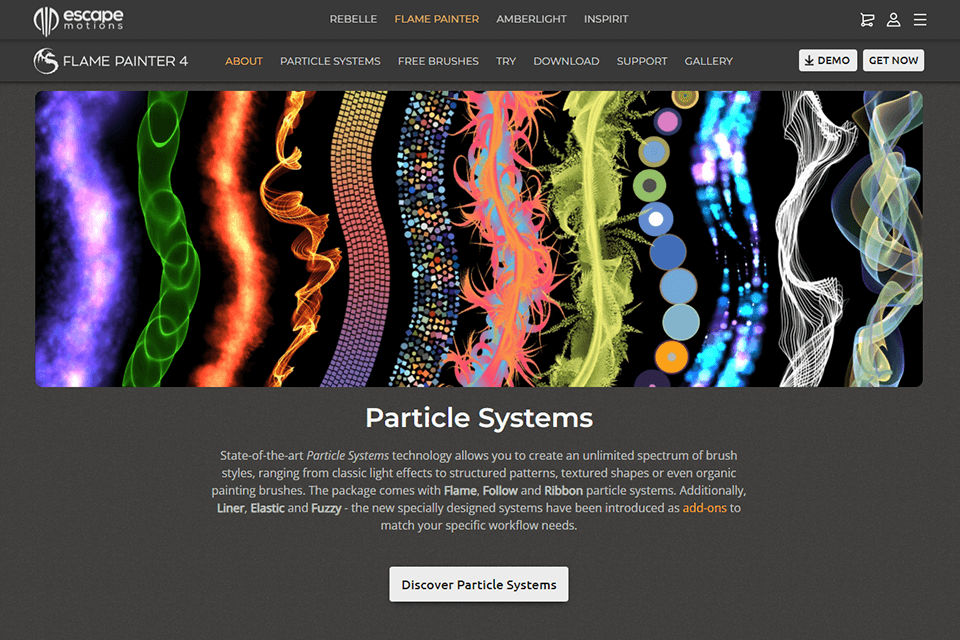
Task: Click the particle systems banner image
Action: 479,239
